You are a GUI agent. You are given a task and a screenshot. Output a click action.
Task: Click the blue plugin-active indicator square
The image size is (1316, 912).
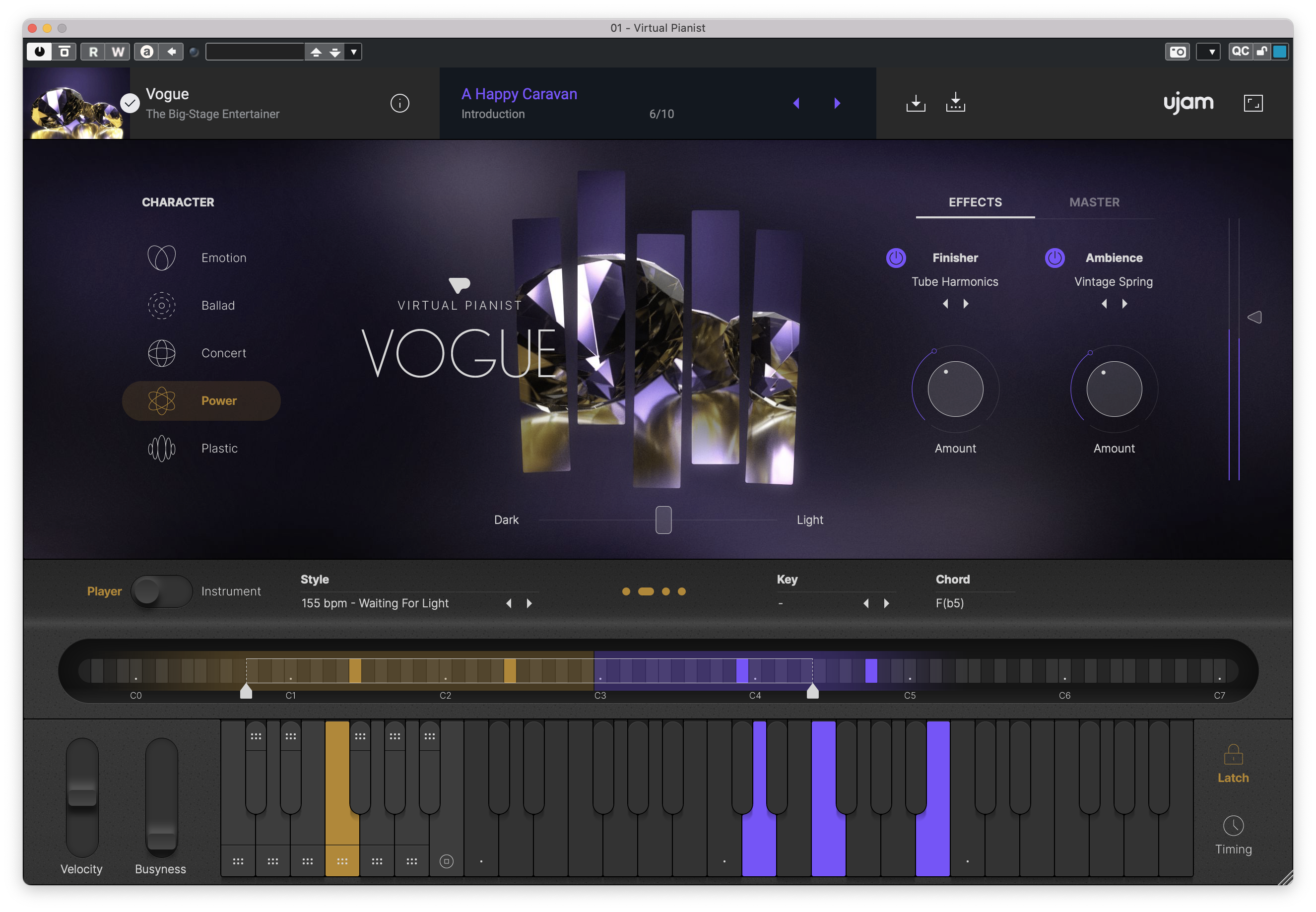(x=1279, y=52)
